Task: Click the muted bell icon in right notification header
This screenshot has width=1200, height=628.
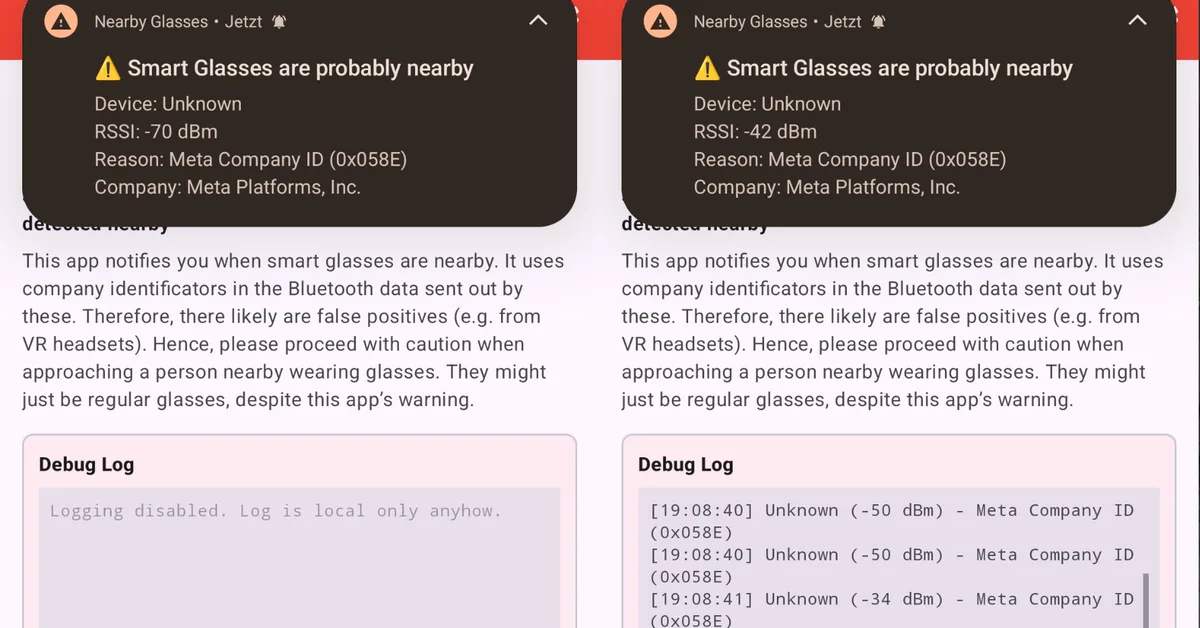Action: (x=876, y=20)
